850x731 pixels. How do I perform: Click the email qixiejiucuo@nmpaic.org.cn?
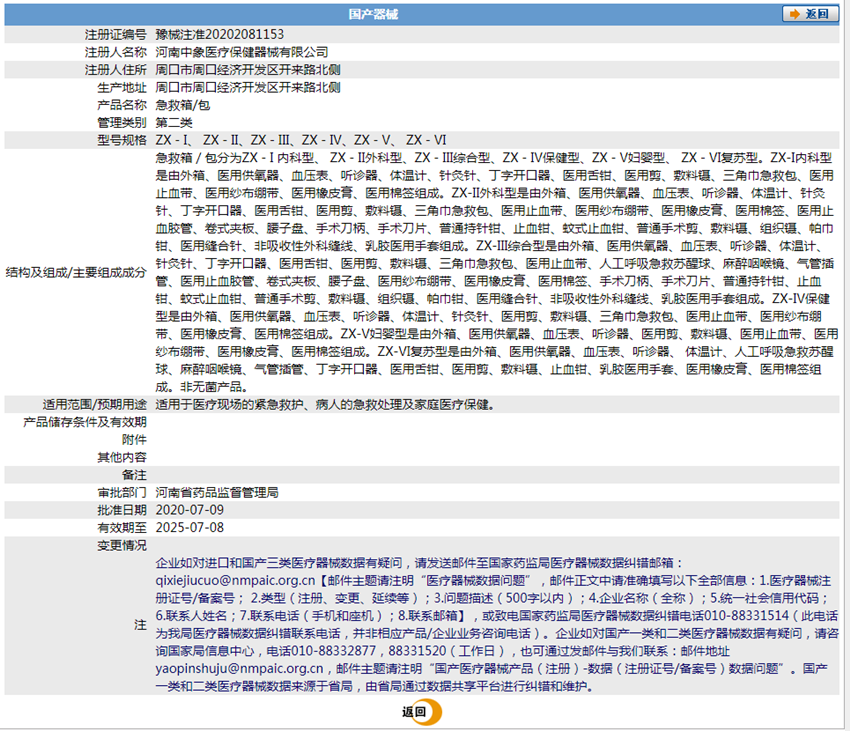click(x=235, y=580)
